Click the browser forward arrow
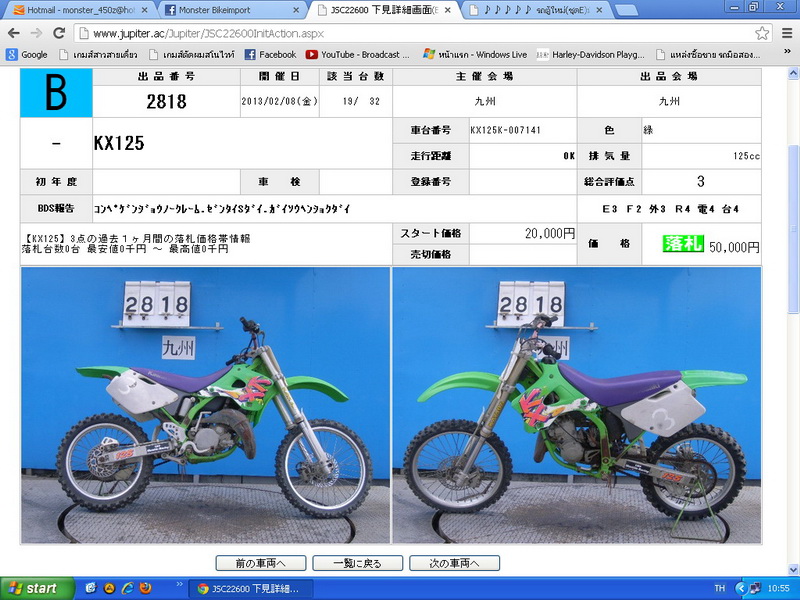Image resolution: width=800 pixels, height=600 pixels. coord(36,34)
